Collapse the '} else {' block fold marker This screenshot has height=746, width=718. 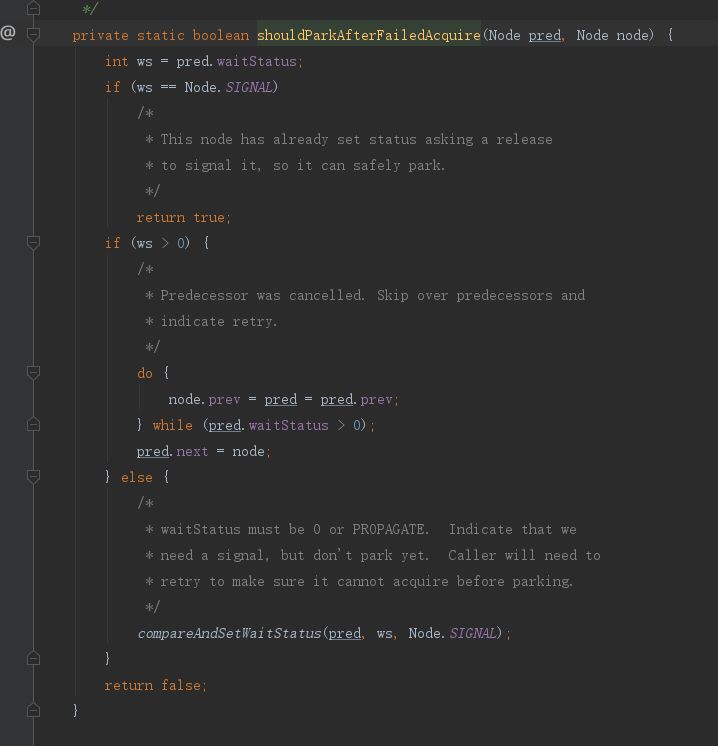[33, 477]
